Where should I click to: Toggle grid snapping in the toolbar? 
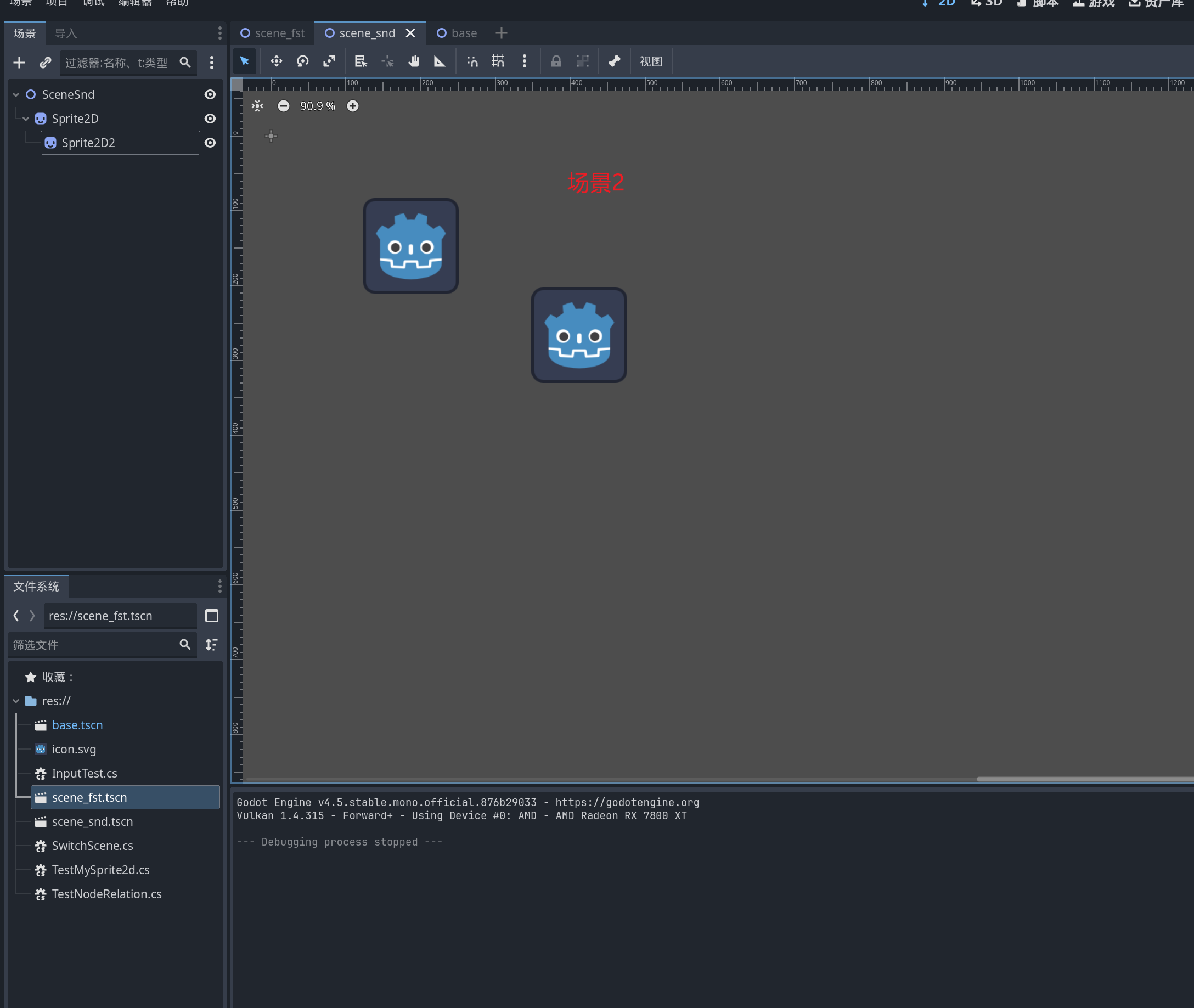[x=498, y=61]
